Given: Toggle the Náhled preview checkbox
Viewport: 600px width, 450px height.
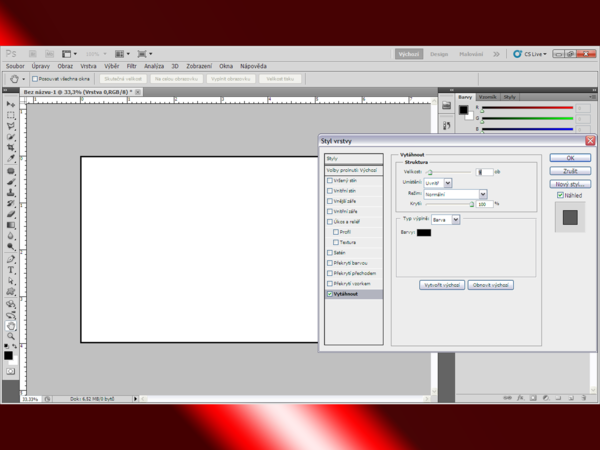Looking at the screenshot, I should point(560,196).
